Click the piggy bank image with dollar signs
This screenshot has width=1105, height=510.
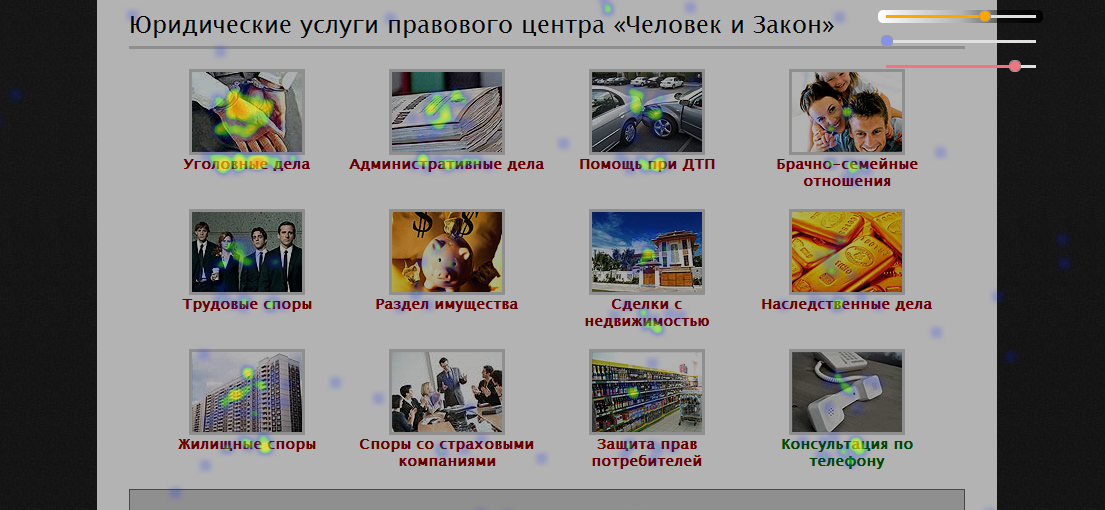pos(446,251)
